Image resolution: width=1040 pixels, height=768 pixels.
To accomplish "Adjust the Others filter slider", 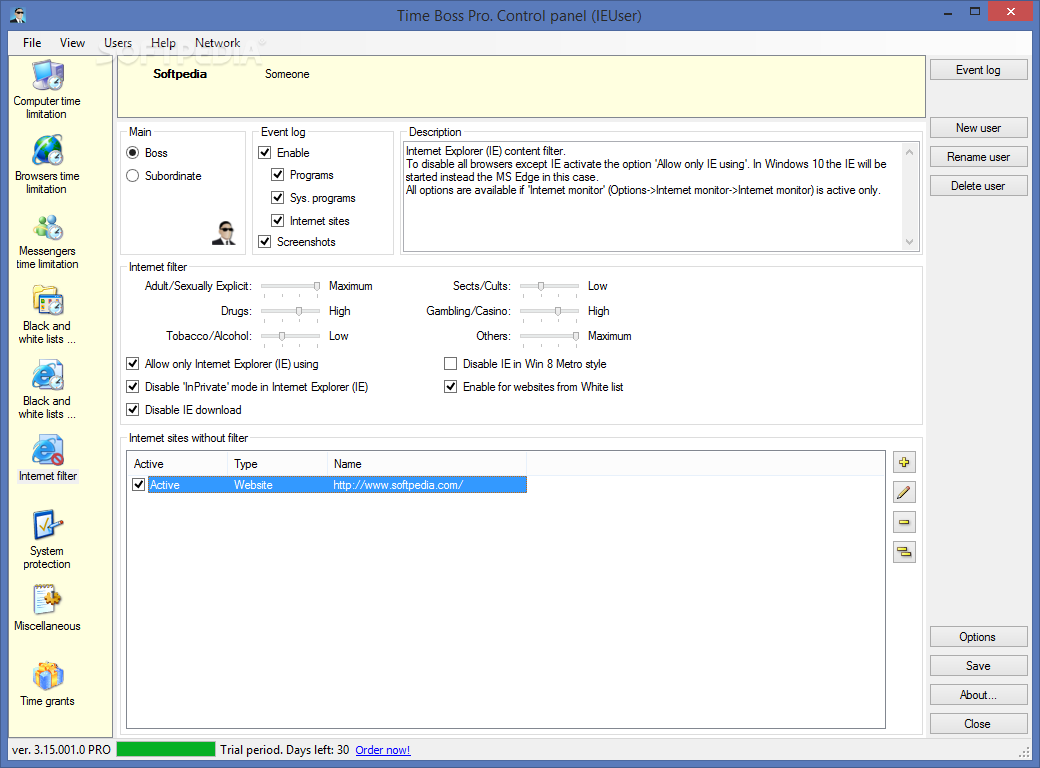I will pyautogui.click(x=549, y=336).
